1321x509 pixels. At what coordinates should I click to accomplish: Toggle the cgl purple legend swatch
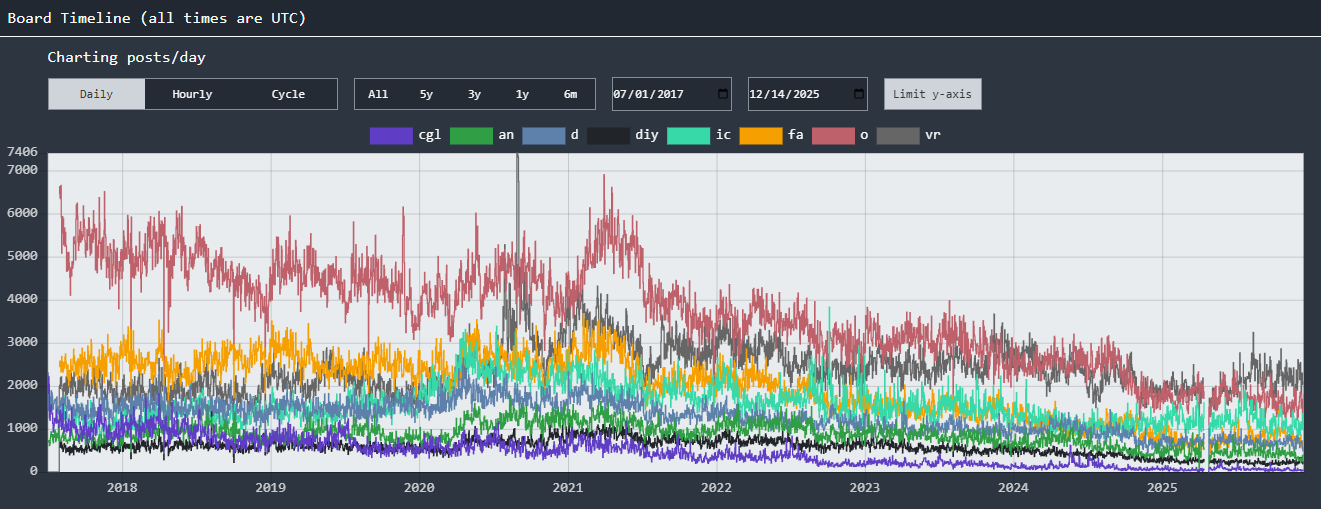[x=391, y=135]
